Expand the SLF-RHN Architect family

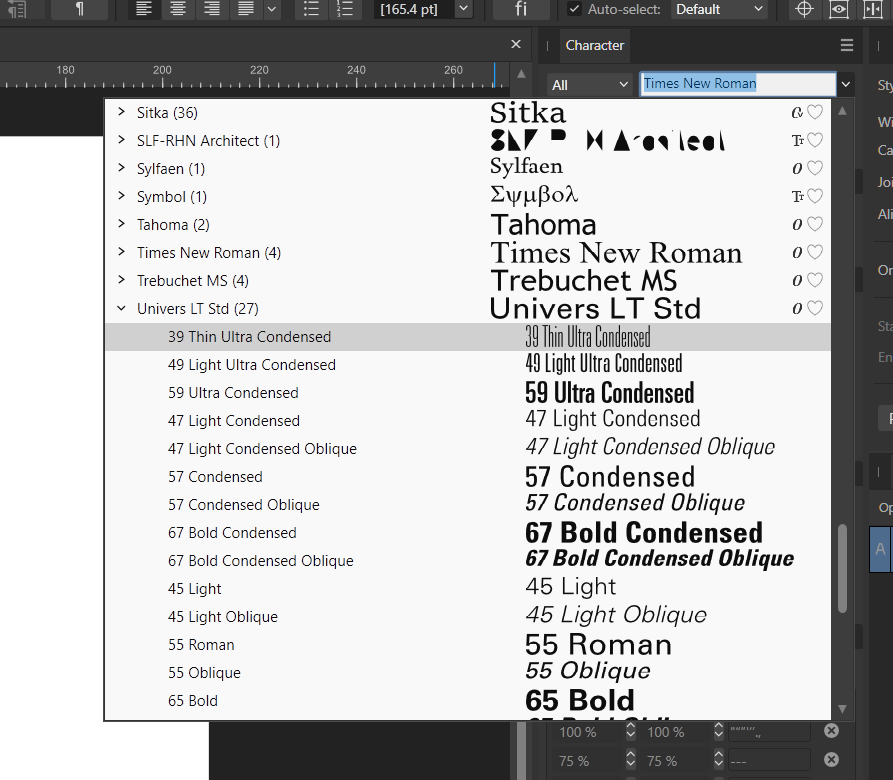[x=121, y=140]
